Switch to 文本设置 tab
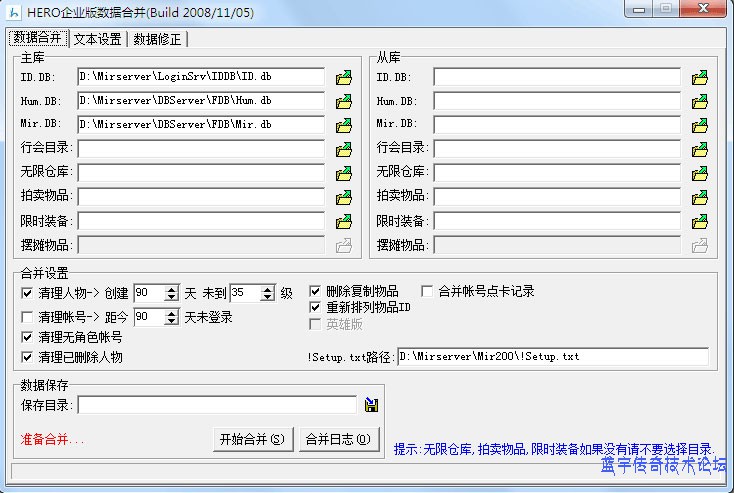This screenshot has width=734, height=493. (98, 39)
